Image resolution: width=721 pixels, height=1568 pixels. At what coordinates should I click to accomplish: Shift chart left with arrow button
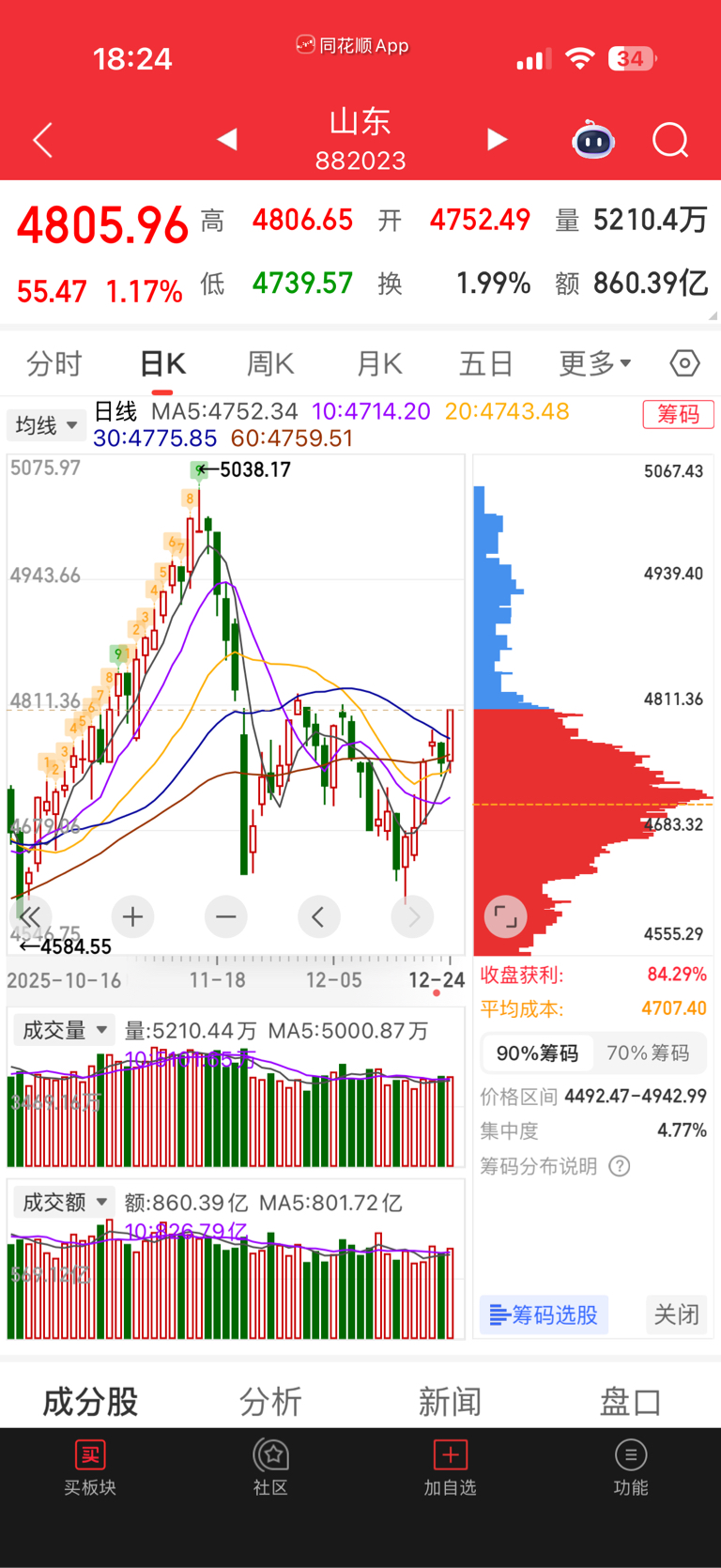tap(318, 916)
